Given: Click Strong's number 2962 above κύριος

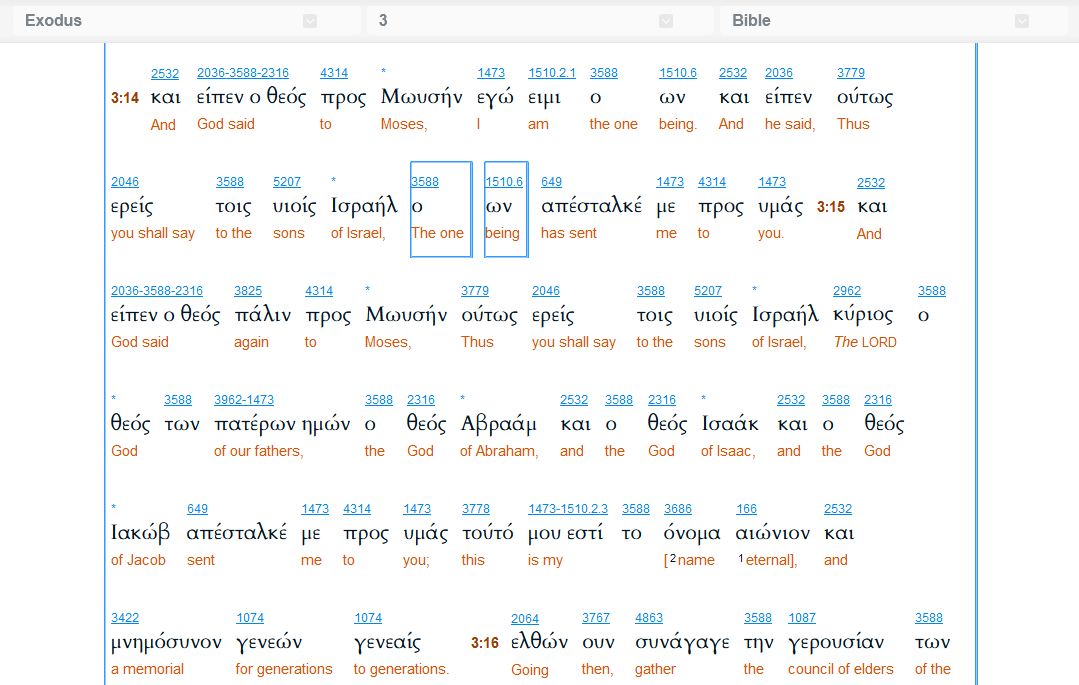Looking at the screenshot, I should (846, 291).
